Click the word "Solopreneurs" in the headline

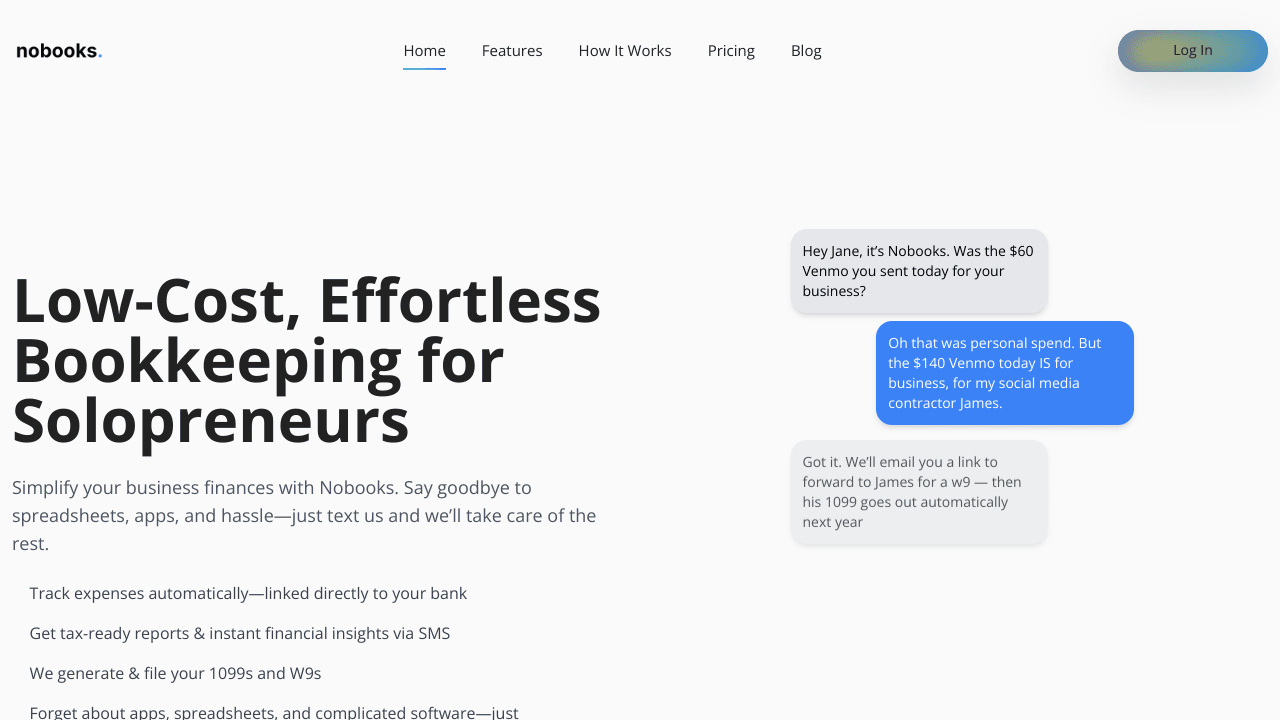pyautogui.click(x=211, y=422)
